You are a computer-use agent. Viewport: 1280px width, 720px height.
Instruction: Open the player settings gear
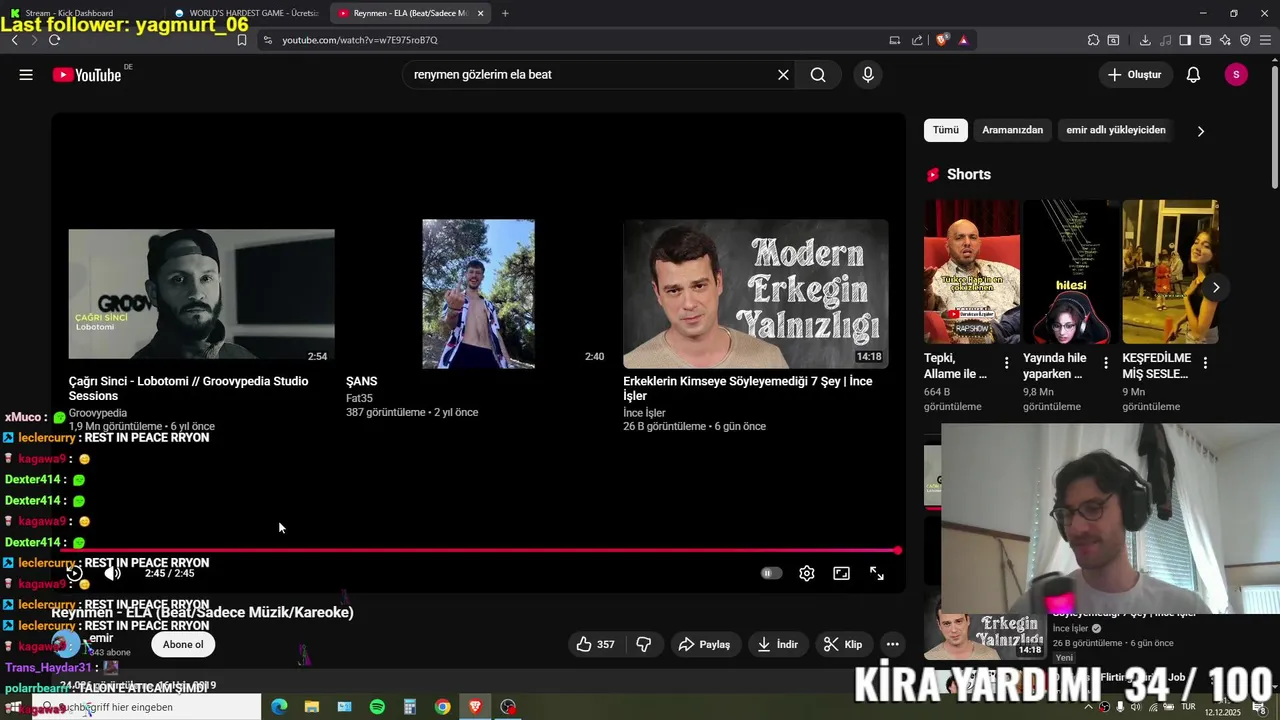[807, 573]
